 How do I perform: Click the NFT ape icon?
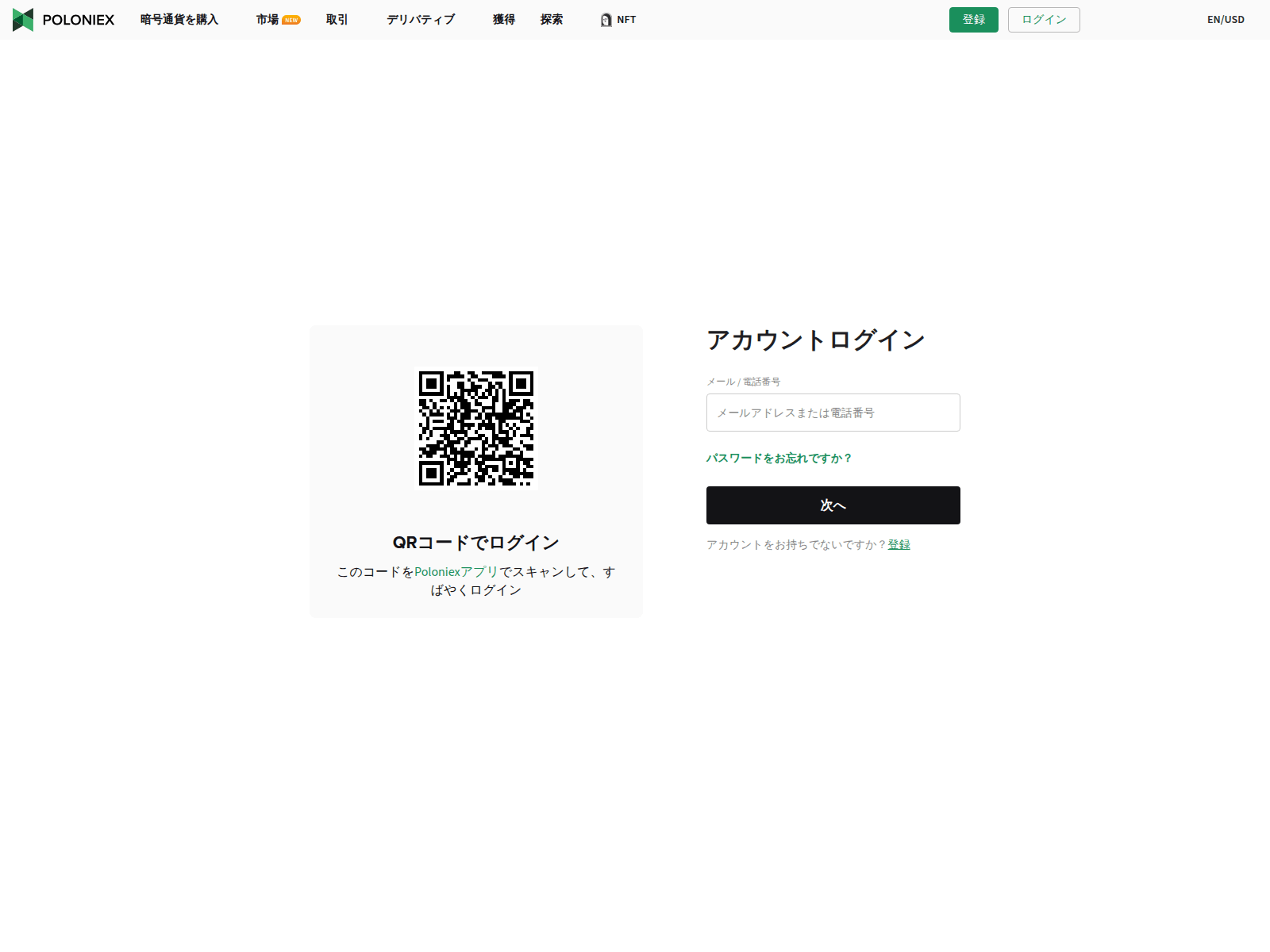pyautogui.click(x=606, y=20)
